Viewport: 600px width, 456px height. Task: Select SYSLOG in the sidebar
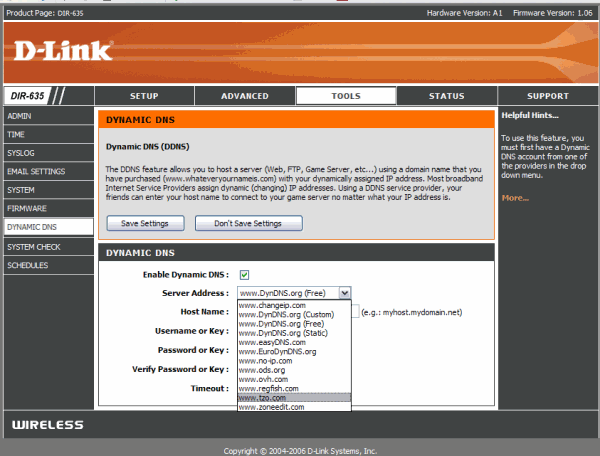pos(49,153)
